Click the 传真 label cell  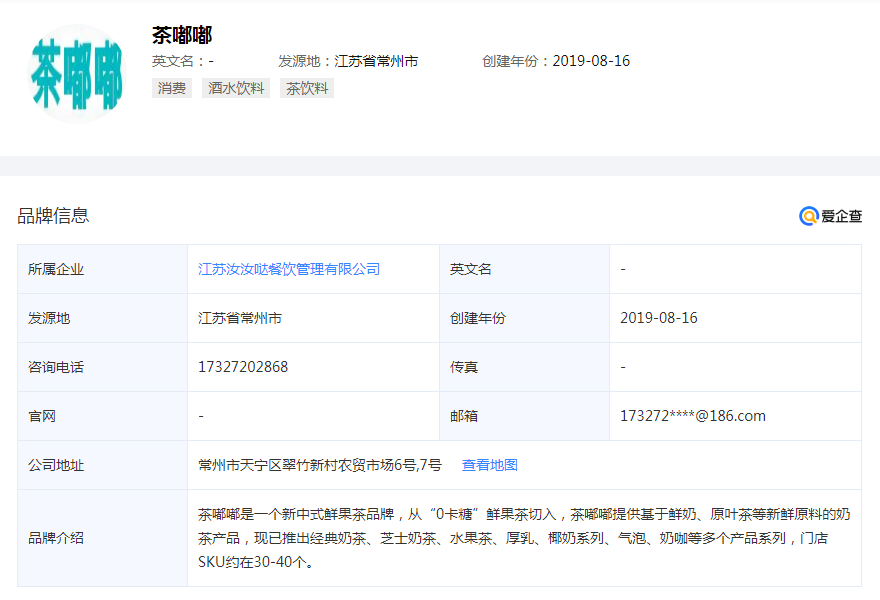point(464,367)
